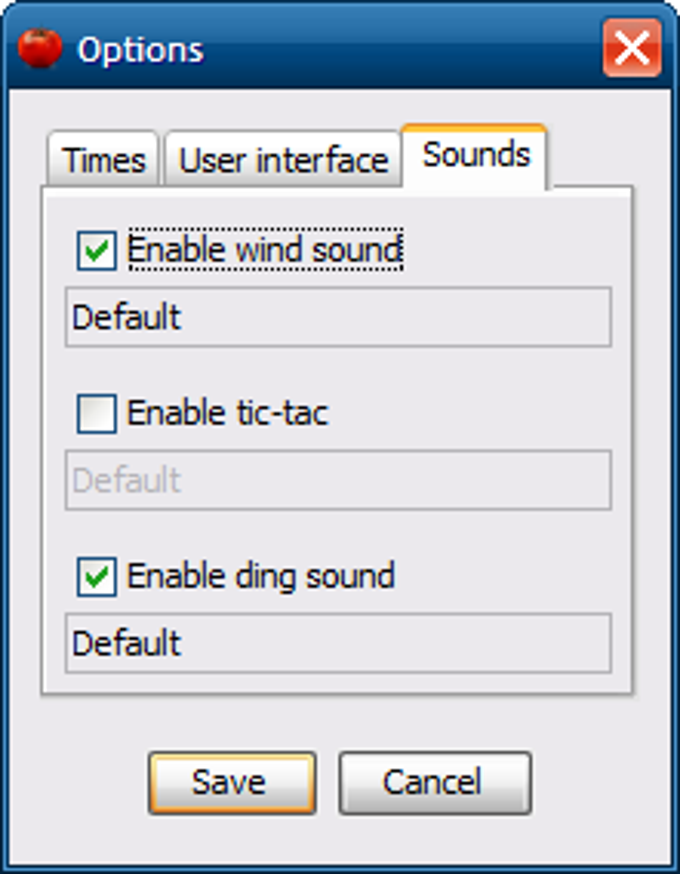Screen dimensions: 680x874
Task: Select the Sounds tab
Action: pyautogui.click(x=475, y=156)
